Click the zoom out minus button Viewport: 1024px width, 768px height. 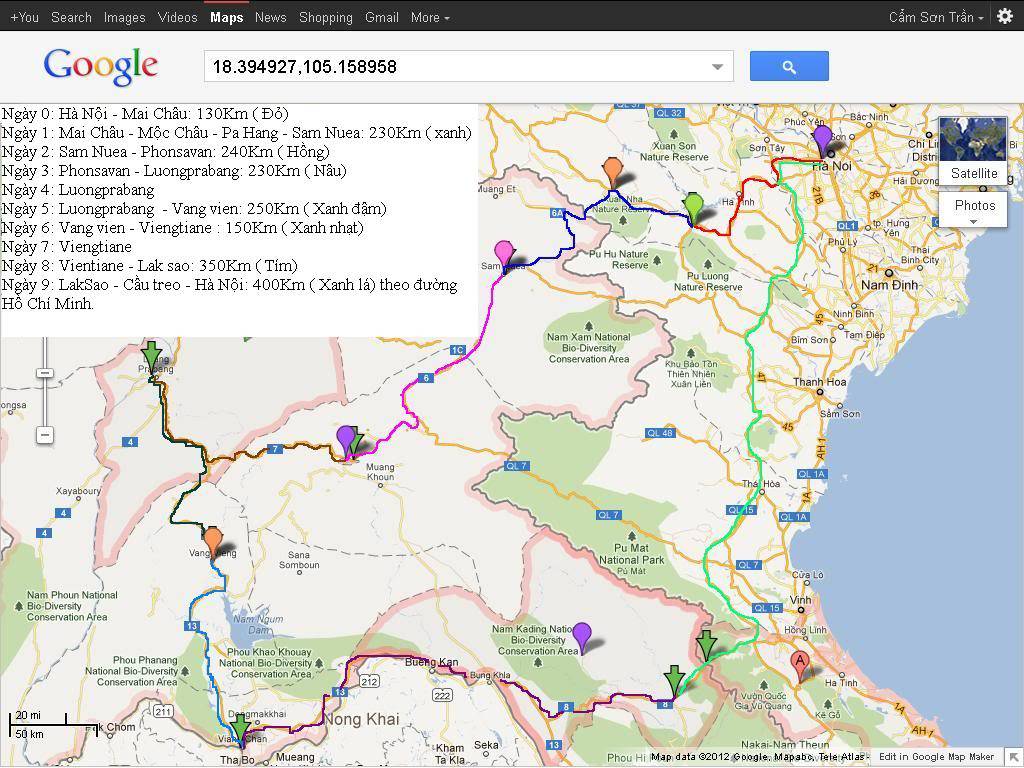(x=44, y=434)
